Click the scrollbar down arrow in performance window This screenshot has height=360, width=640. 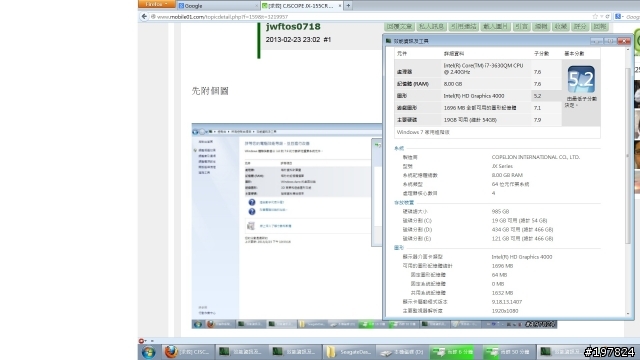628,313
